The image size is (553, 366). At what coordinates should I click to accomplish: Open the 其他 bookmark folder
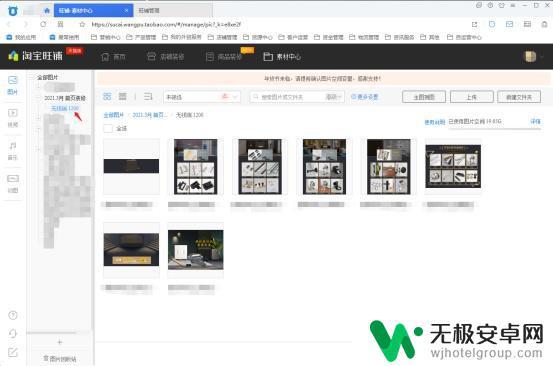[x=430, y=37]
